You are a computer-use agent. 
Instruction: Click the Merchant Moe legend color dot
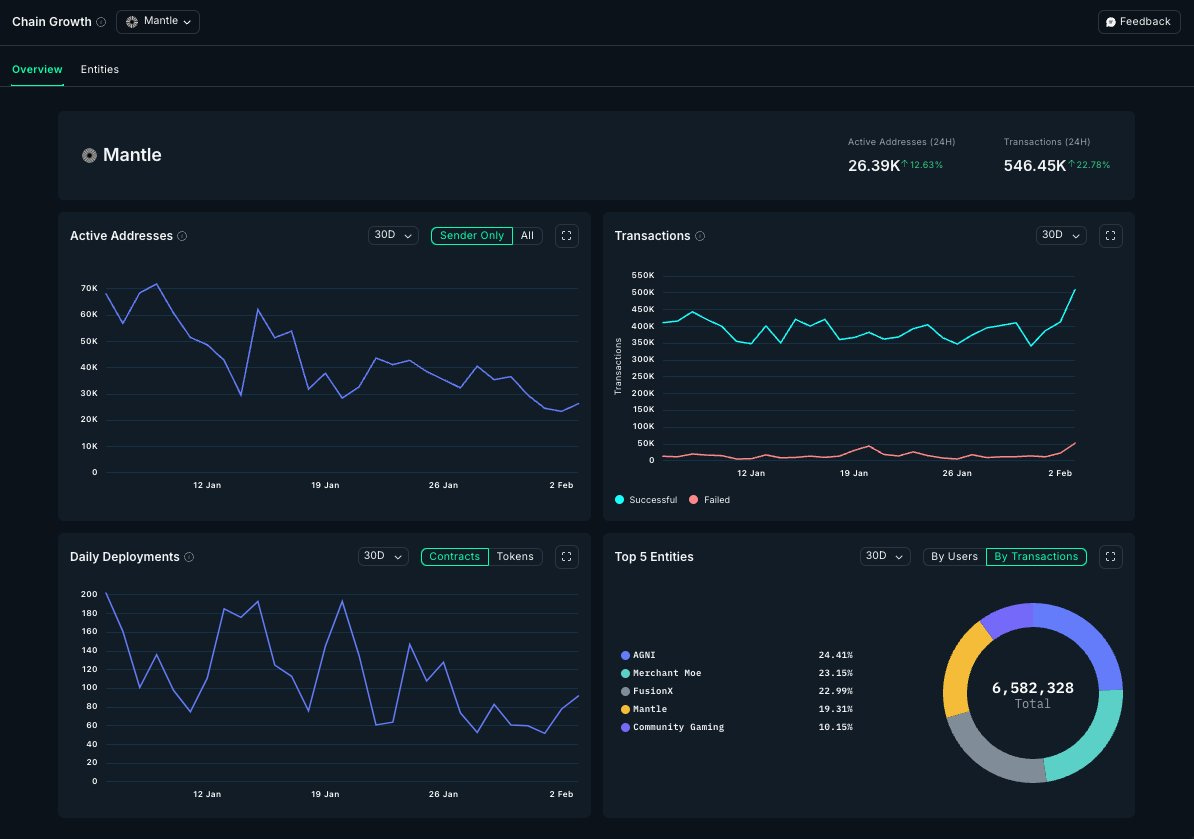(625, 673)
